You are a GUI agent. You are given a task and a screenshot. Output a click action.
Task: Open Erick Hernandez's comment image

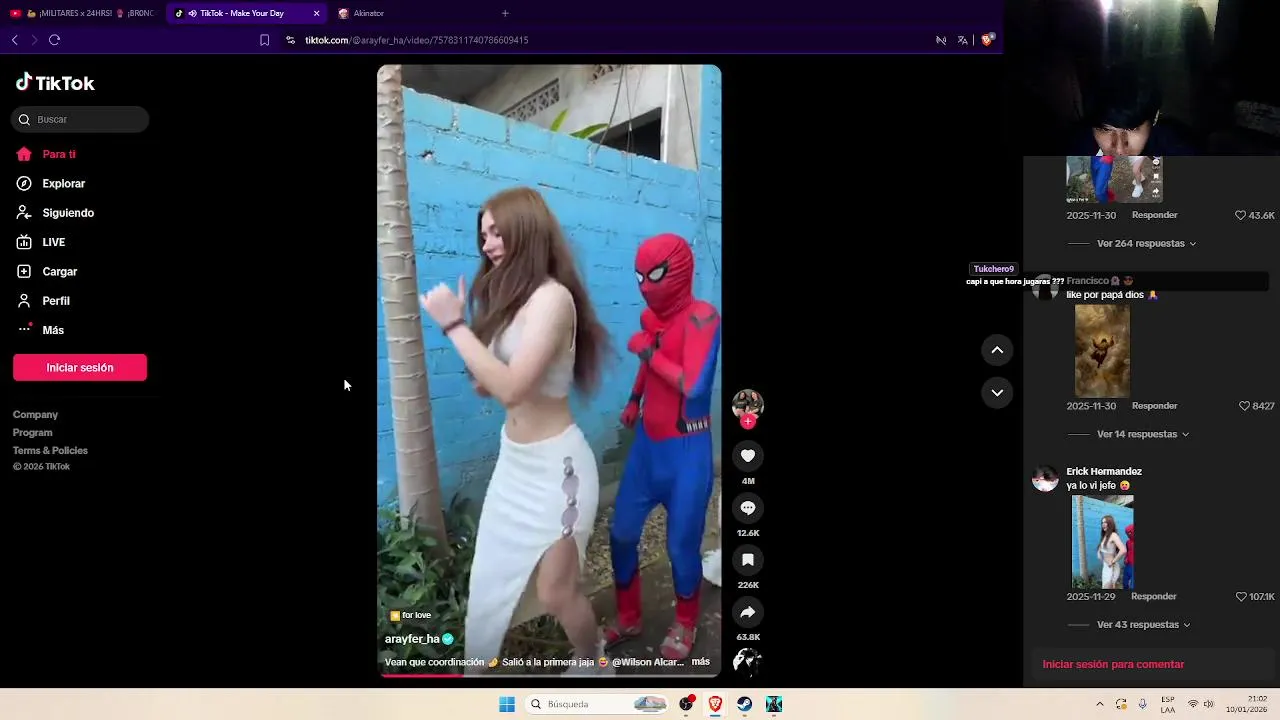click(x=1102, y=541)
